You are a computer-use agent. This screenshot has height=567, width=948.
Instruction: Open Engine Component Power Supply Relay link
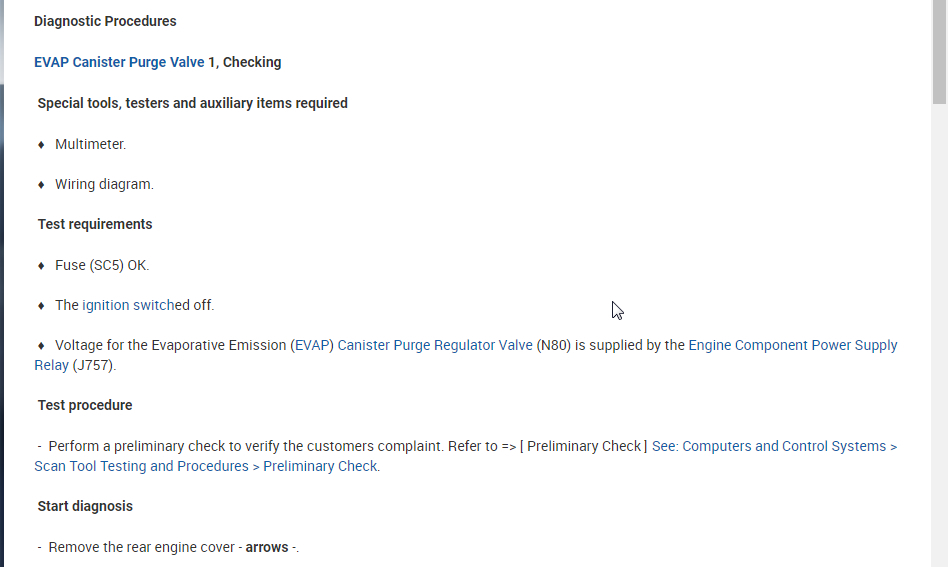(792, 345)
